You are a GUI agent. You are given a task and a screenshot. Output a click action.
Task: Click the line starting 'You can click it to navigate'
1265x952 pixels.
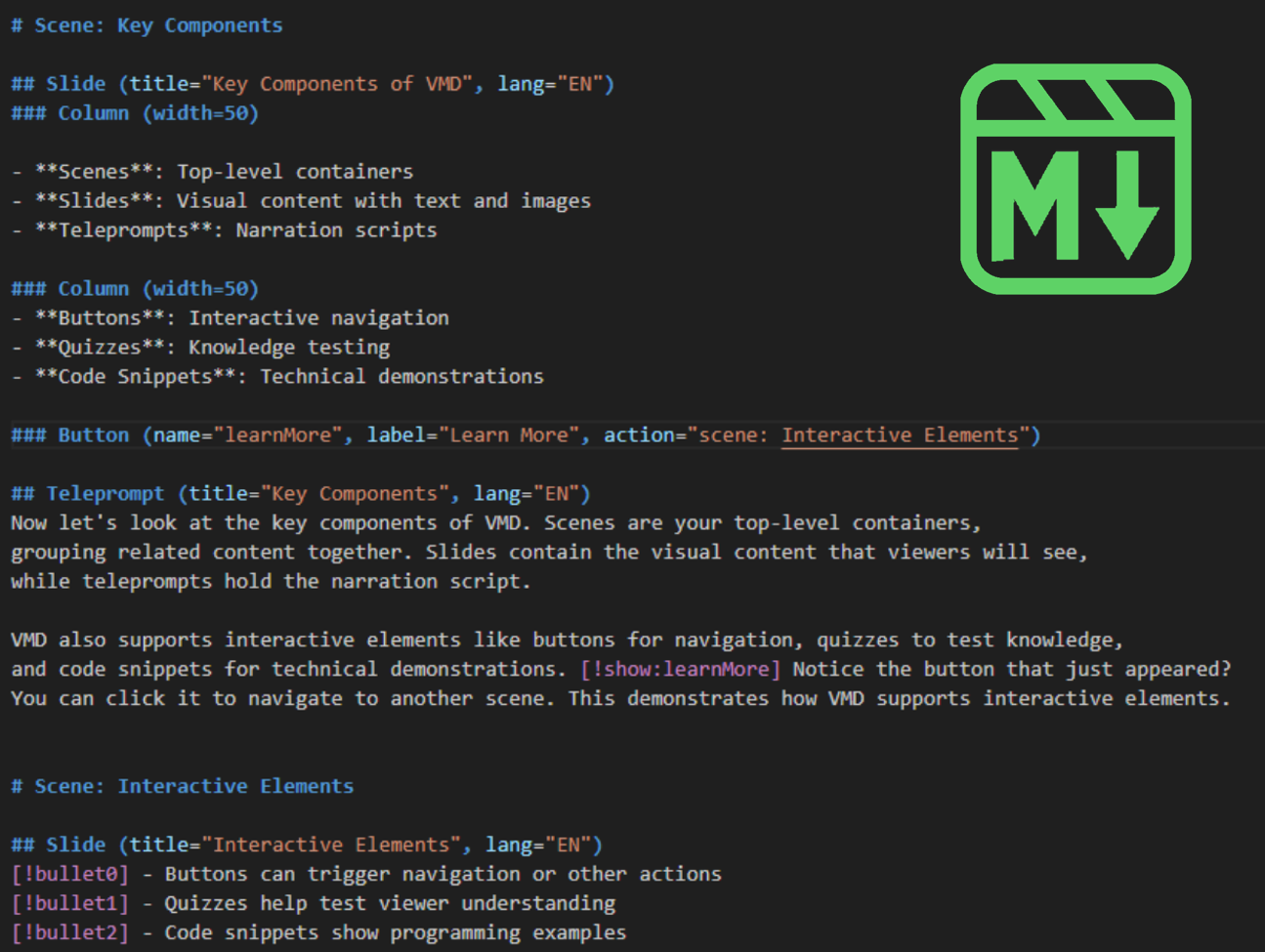point(620,699)
